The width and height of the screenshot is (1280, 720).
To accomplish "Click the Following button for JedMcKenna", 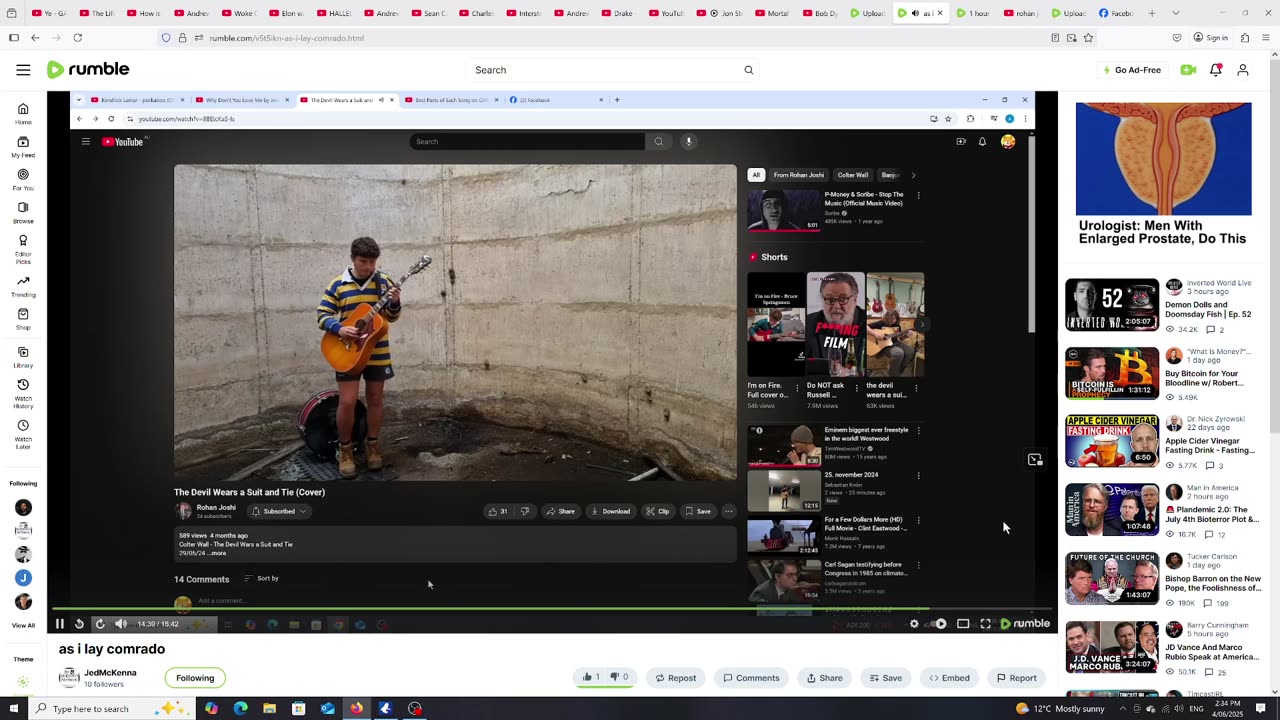I will pyautogui.click(x=195, y=678).
